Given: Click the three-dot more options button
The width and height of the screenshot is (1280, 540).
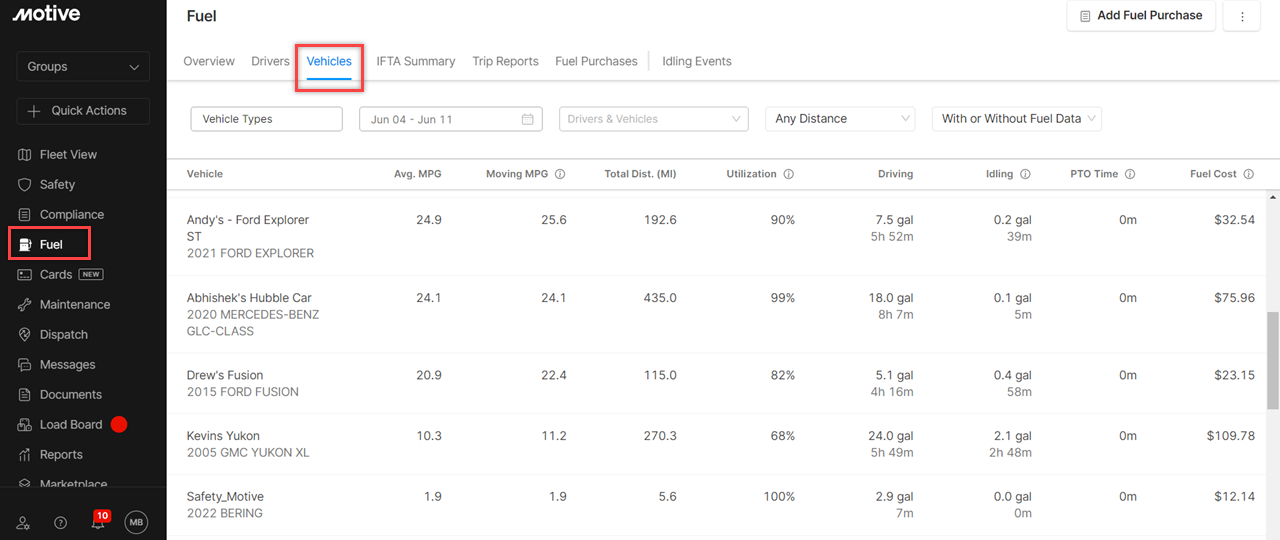Looking at the screenshot, I should click(1242, 16).
